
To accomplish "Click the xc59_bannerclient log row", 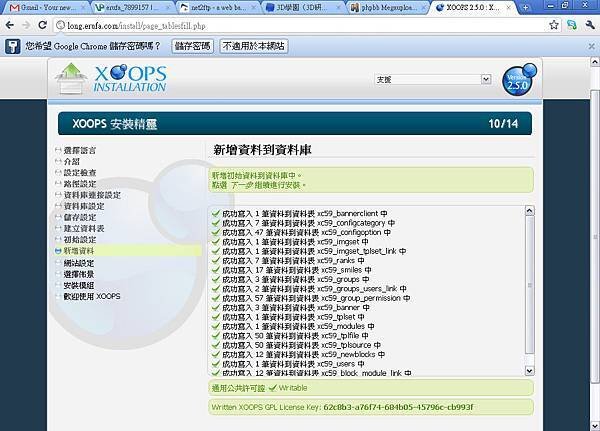I will [x=299, y=214].
